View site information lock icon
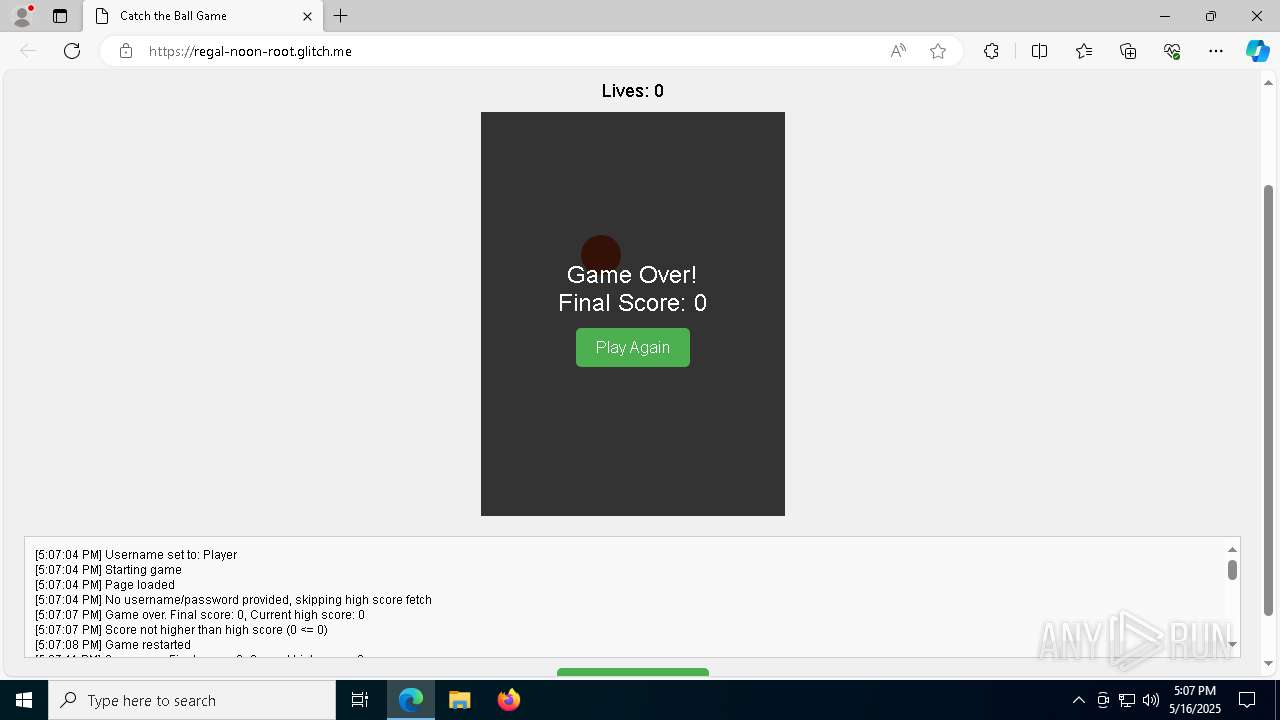This screenshot has height=720, width=1280. [x=125, y=51]
